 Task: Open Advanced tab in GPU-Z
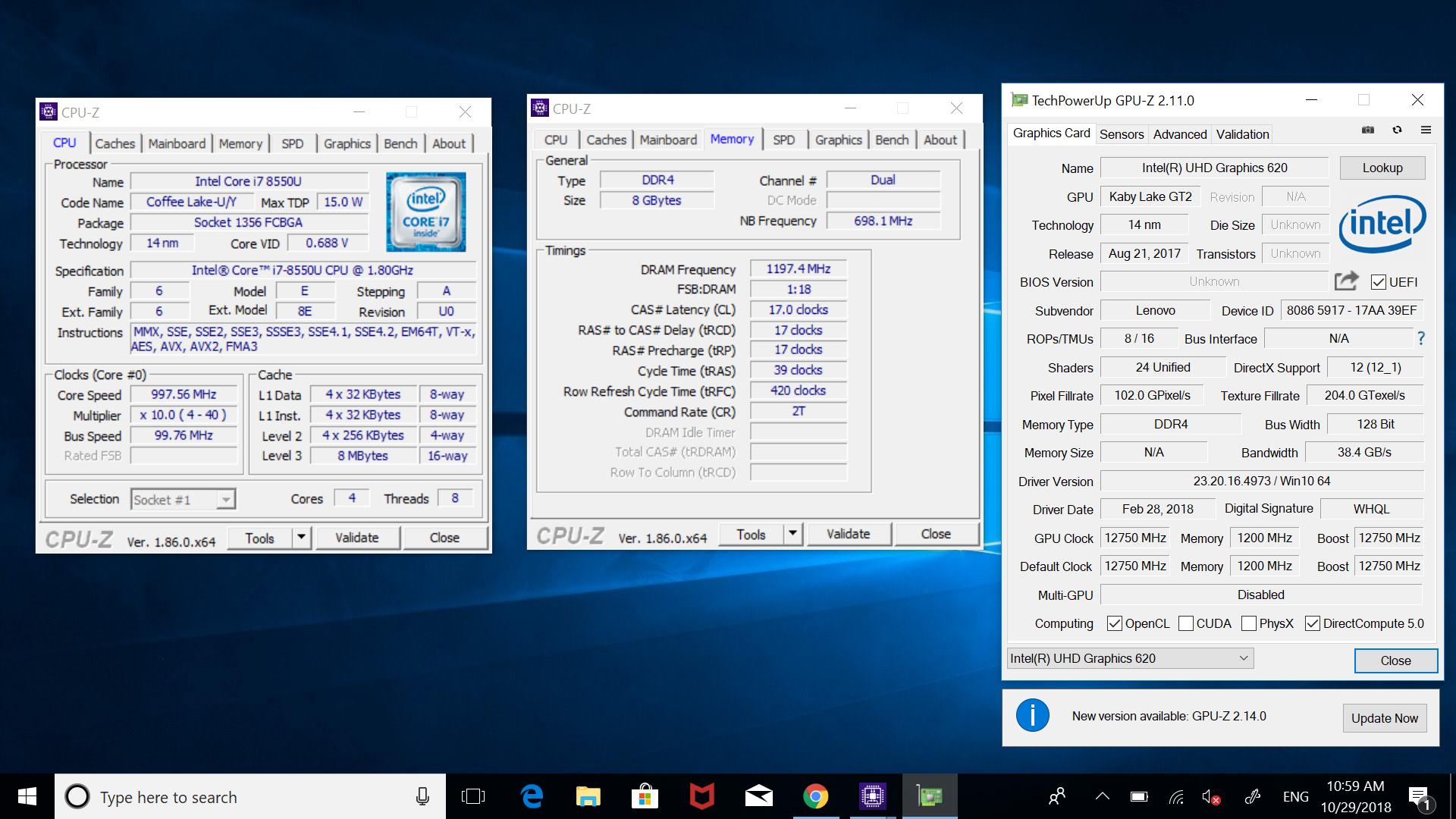[1179, 134]
